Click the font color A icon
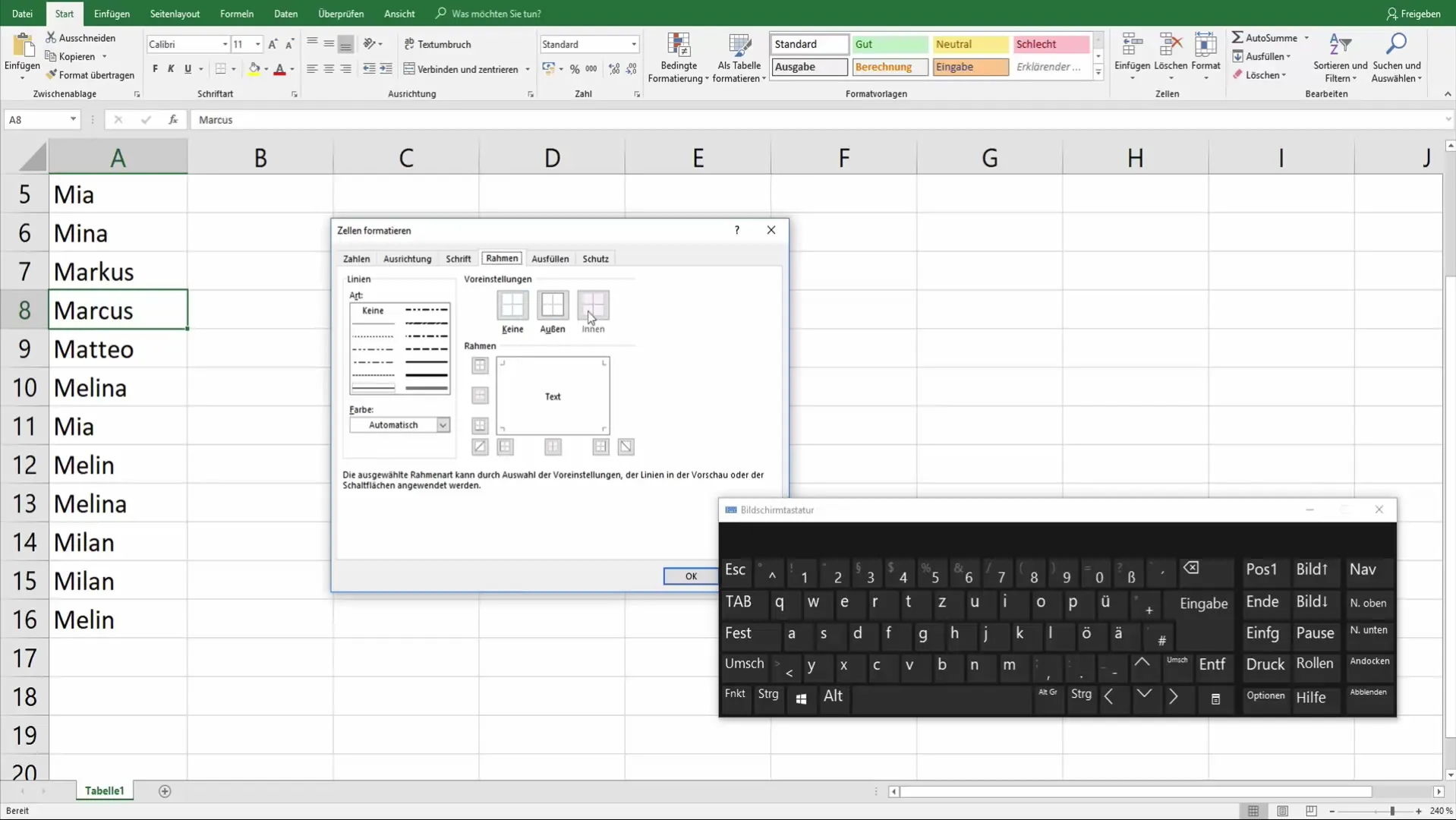Image resolution: width=1456 pixels, height=820 pixels. click(x=279, y=69)
